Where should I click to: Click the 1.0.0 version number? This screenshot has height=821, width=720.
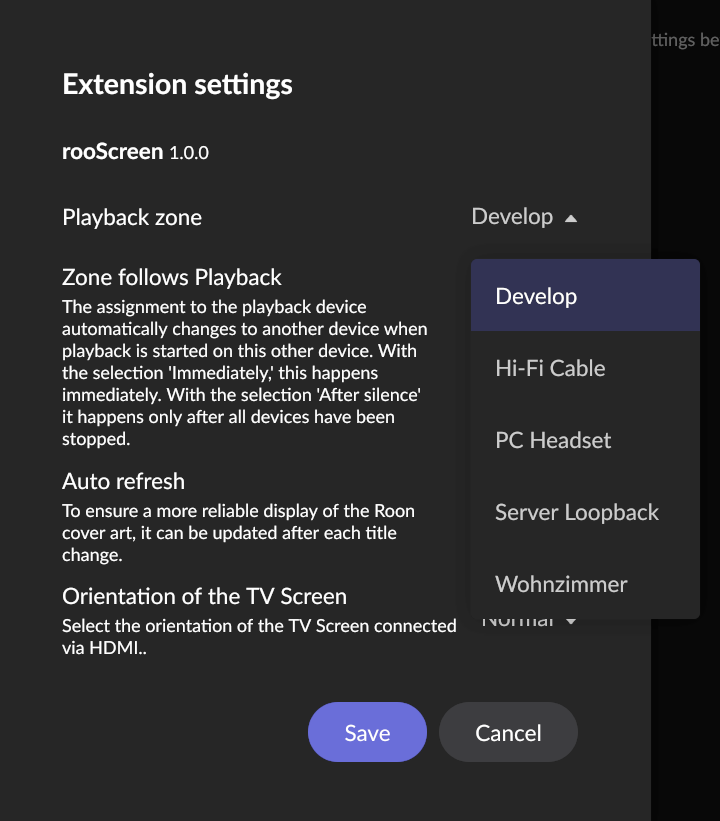coord(189,153)
